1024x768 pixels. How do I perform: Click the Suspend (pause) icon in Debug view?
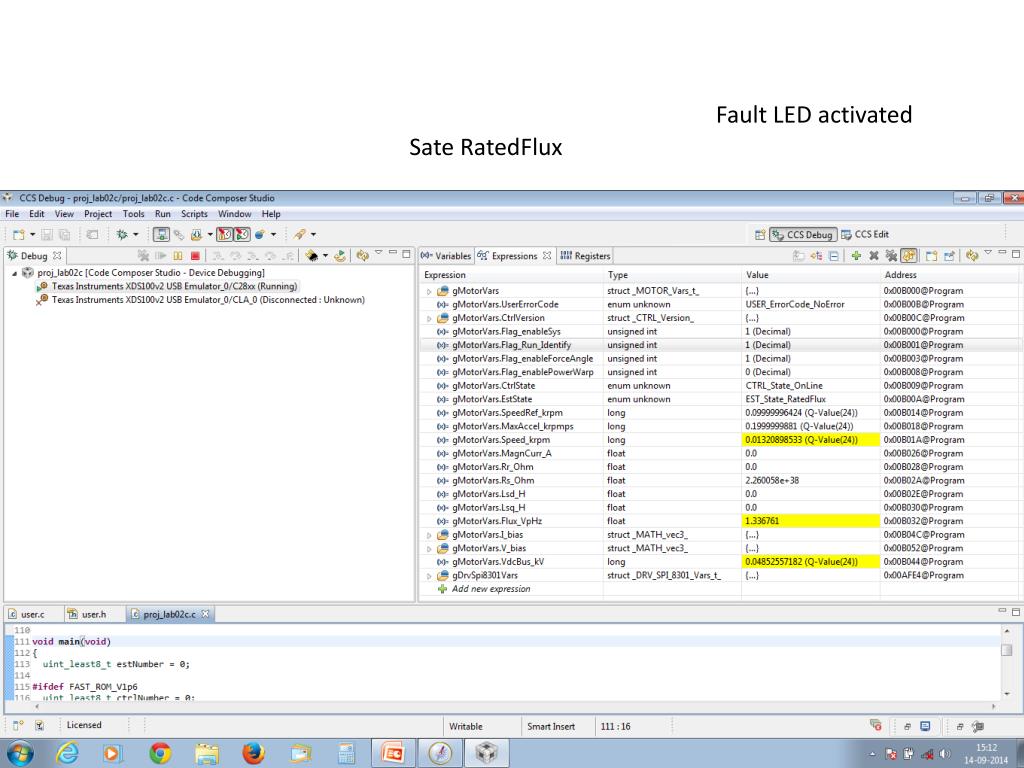pos(178,255)
